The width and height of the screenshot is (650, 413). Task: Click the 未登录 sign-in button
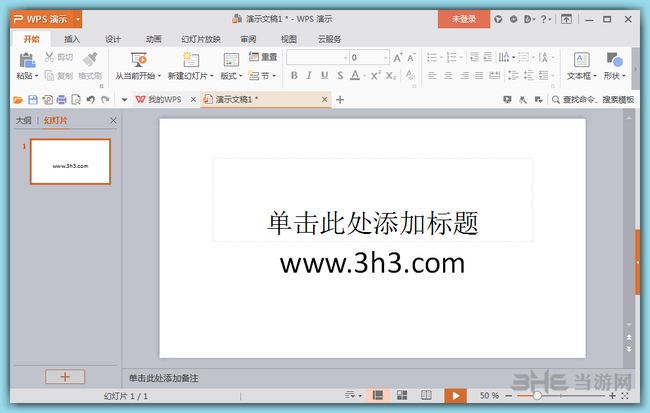[464, 19]
